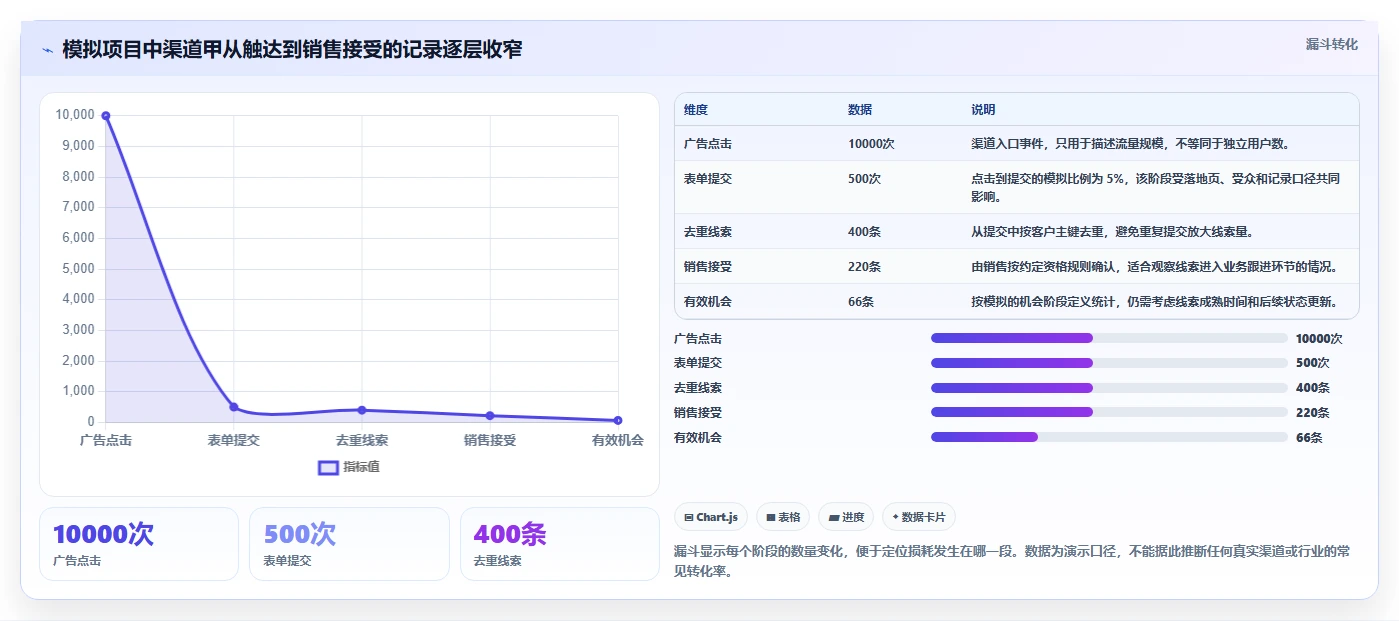Screen dimensions: 1399x621
Task: Click the 有效机会 data point on the chart
Action: [618, 420]
